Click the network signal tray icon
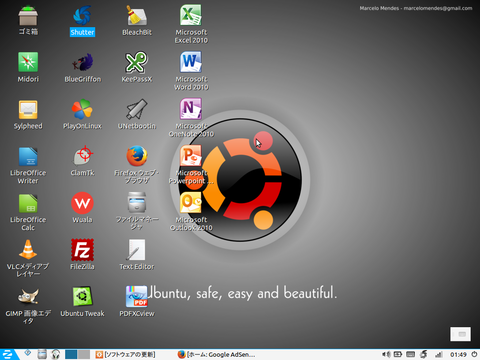Image resolution: width=480 pixels, height=360 pixels. [439, 355]
